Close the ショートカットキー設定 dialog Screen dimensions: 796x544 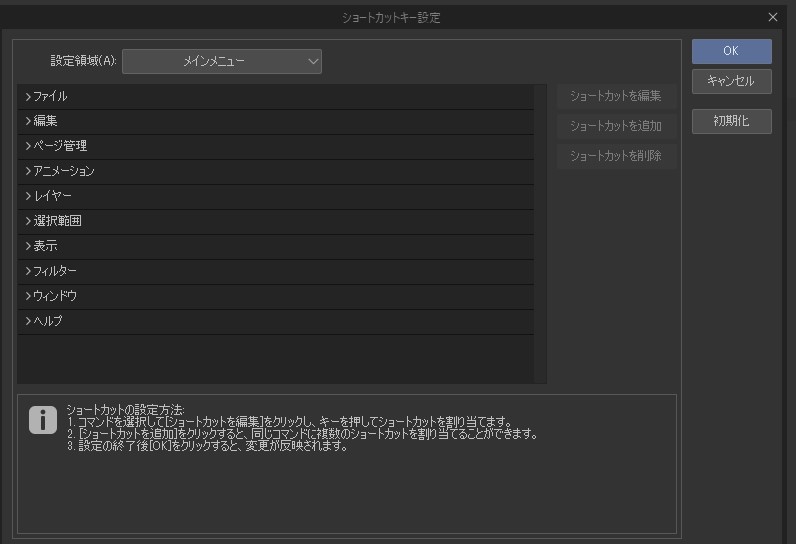[x=772, y=17]
